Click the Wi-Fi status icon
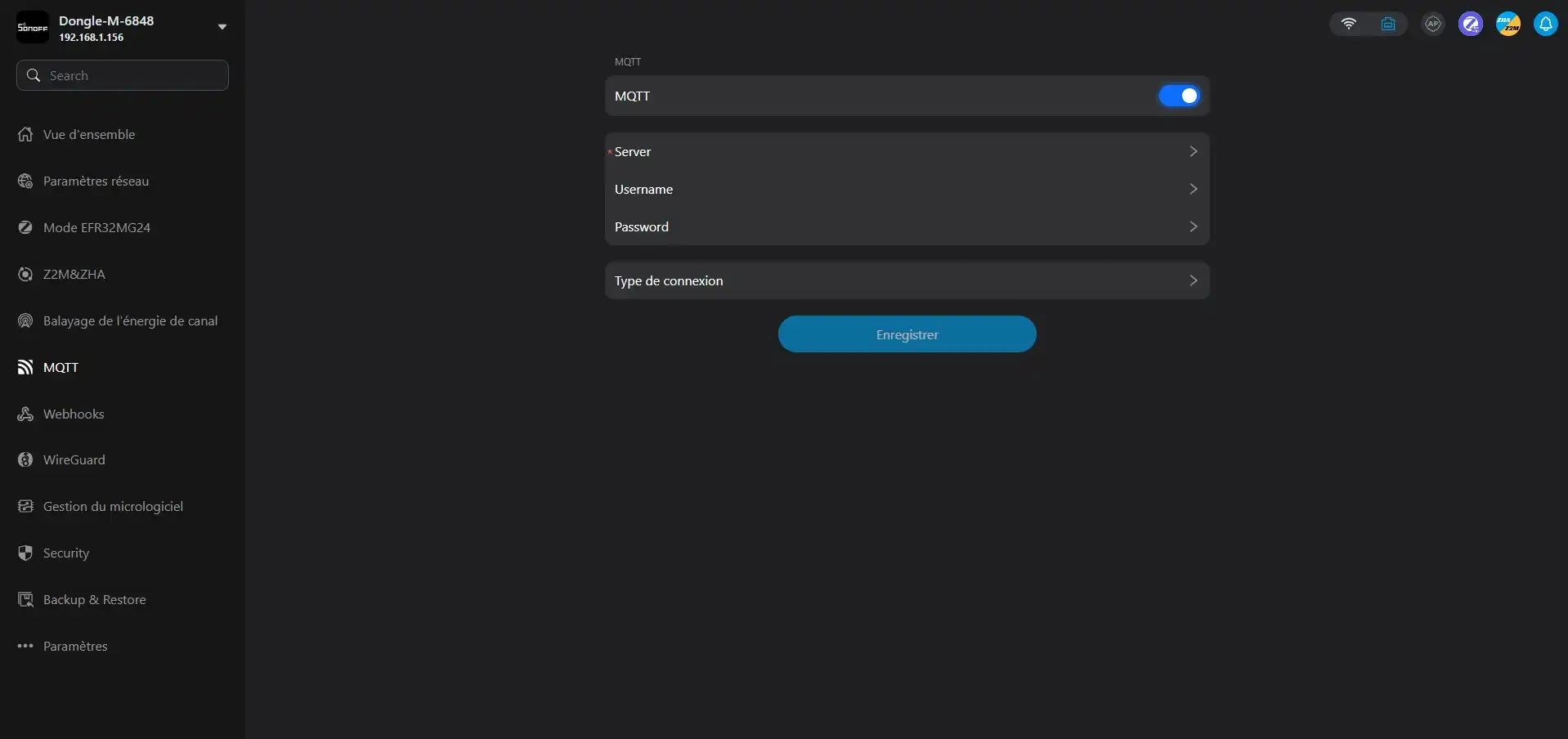Viewport: 1568px width, 739px height. (x=1349, y=24)
